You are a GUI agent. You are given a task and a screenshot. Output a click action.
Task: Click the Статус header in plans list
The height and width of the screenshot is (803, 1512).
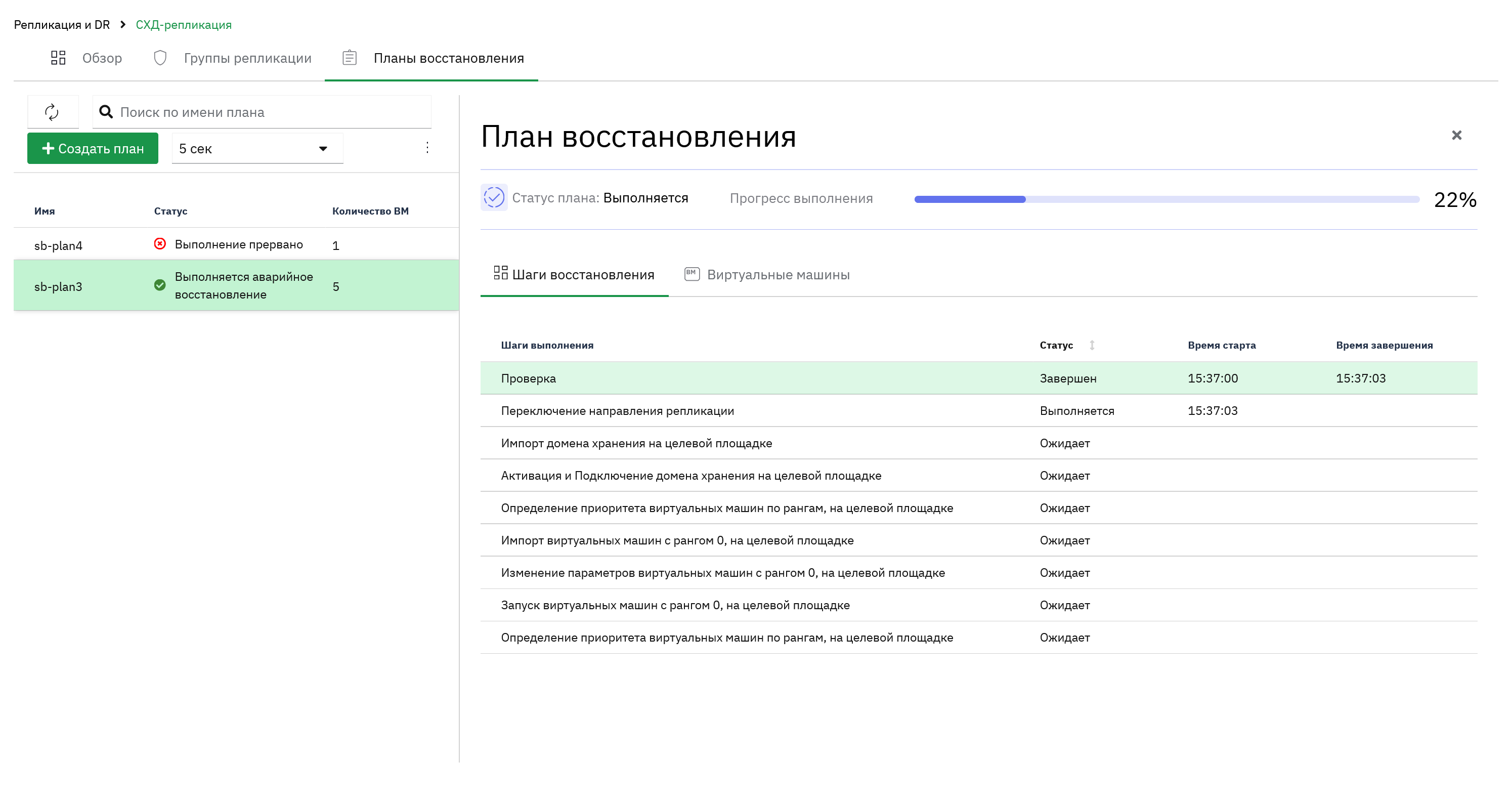(171, 212)
